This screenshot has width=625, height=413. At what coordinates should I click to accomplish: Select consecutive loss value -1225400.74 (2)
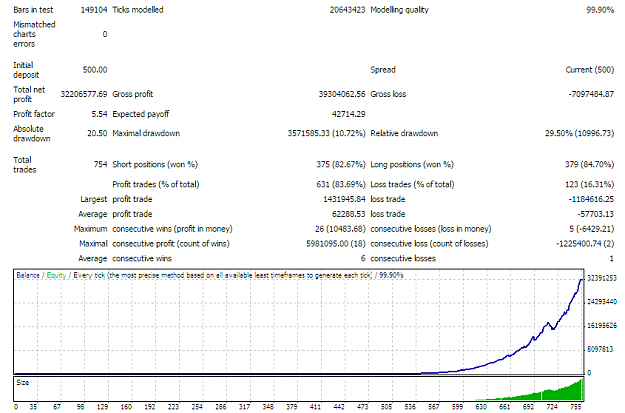[585, 244]
